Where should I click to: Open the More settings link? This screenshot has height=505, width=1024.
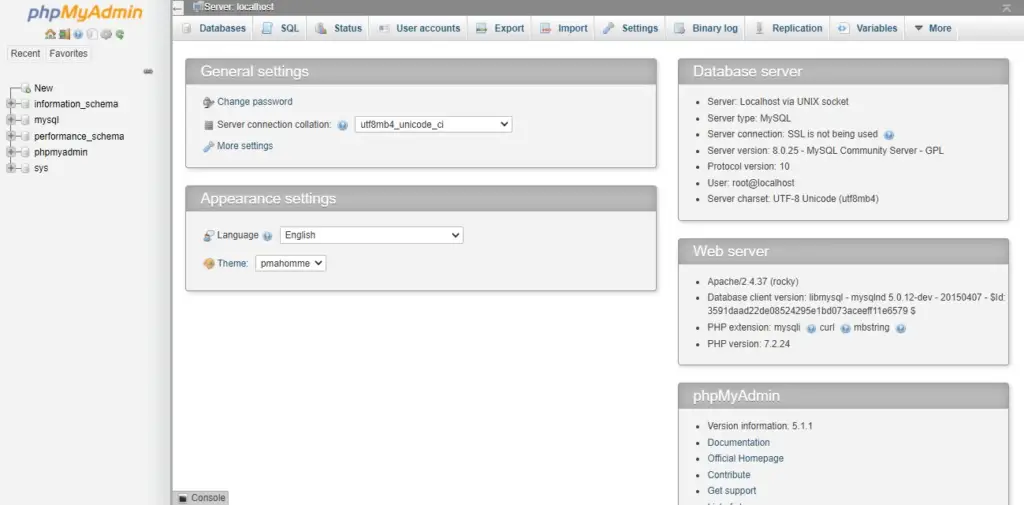[245, 146]
